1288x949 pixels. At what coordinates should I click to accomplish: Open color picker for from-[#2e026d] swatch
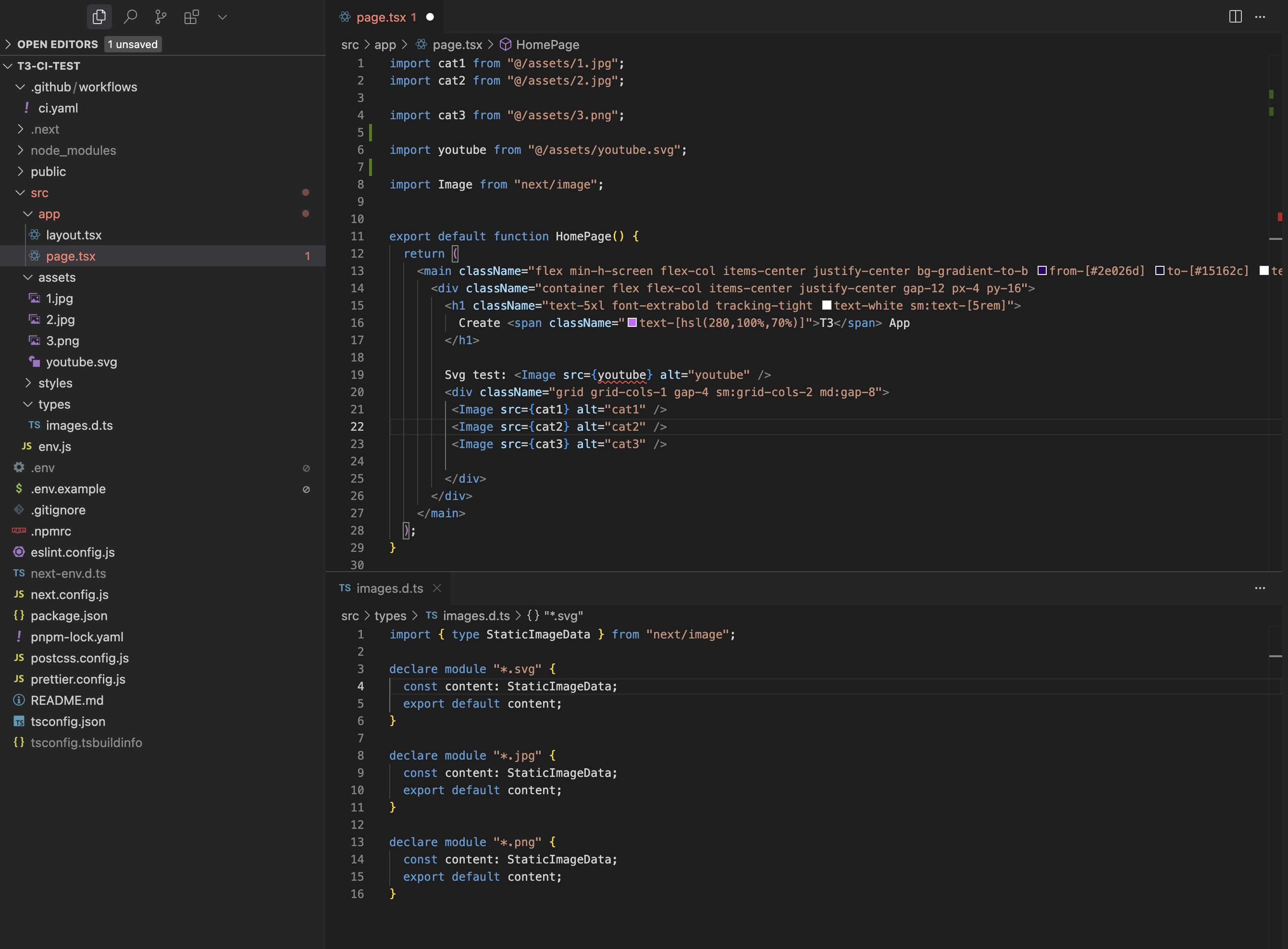click(x=1041, y=271)
